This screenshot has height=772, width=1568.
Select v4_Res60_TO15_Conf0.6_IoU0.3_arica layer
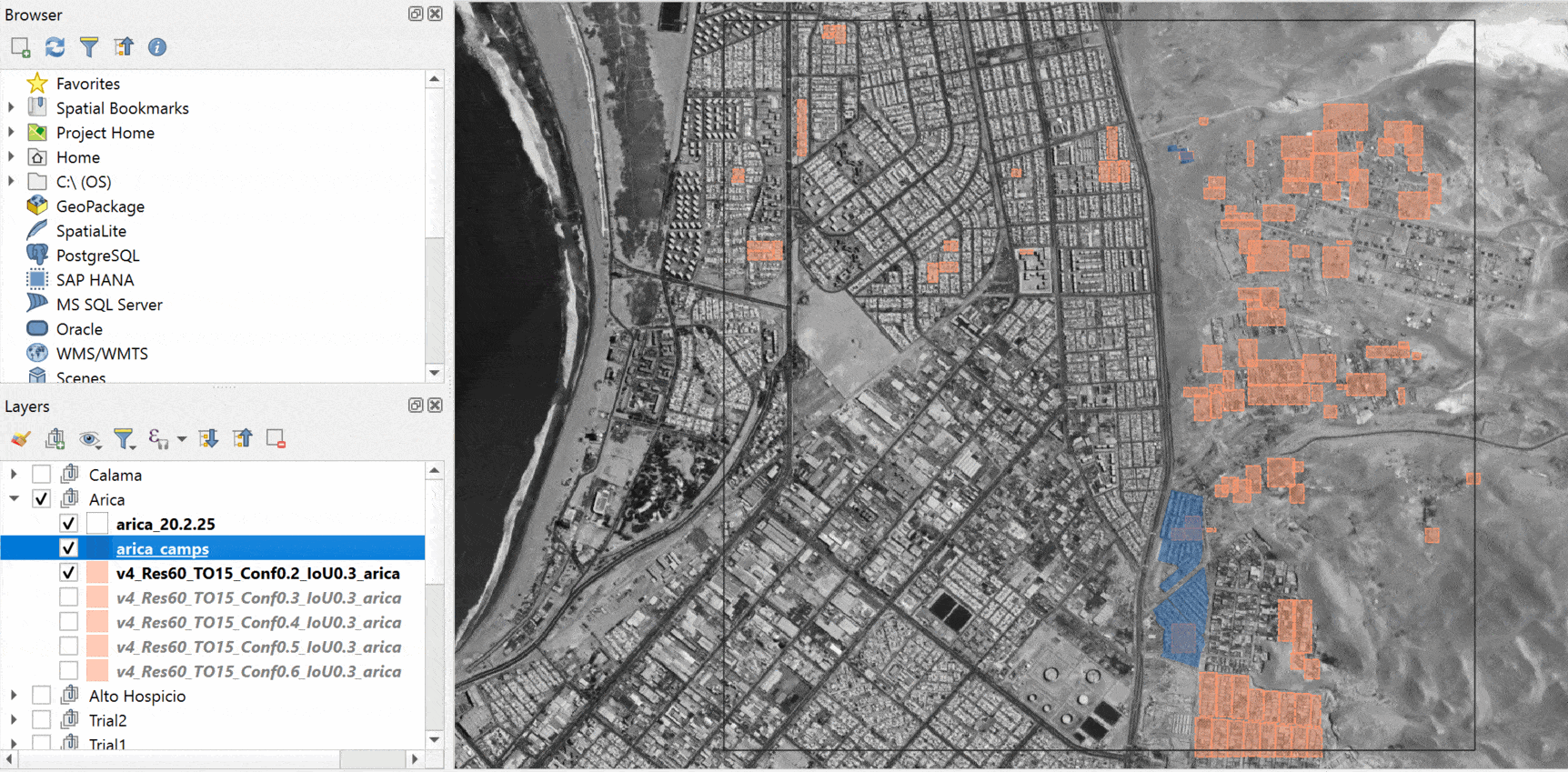tap(258, 671)
